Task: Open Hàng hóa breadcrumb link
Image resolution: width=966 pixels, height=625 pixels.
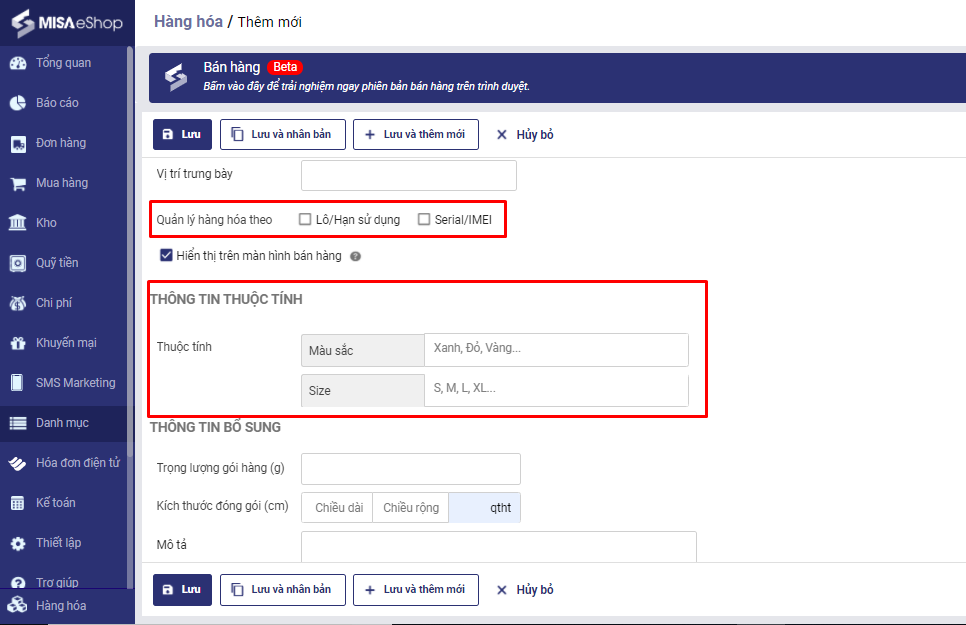Action: click(x=188, y=22)
